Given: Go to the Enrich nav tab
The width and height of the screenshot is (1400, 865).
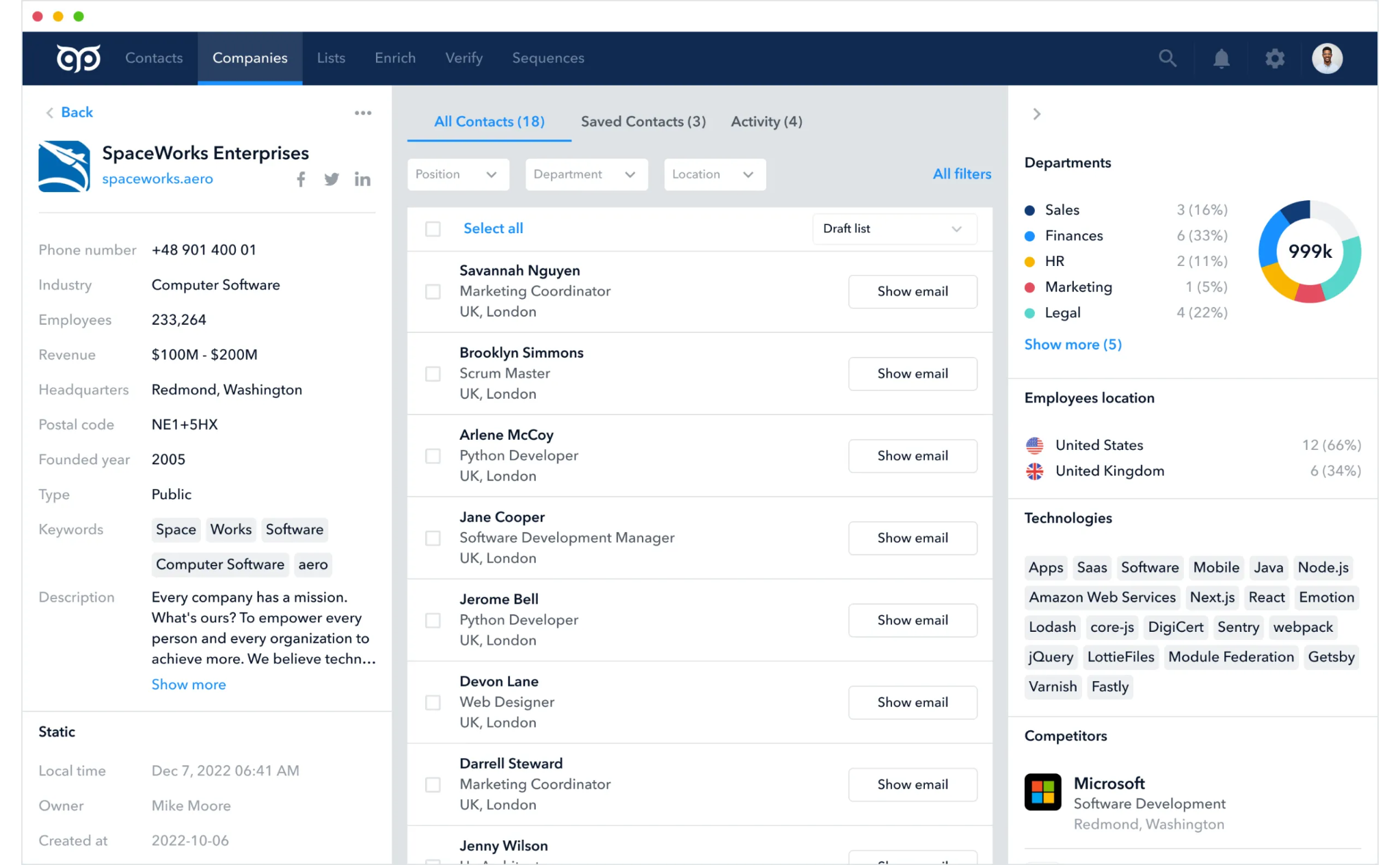Looking at the screenshot, I should point(395,58).
